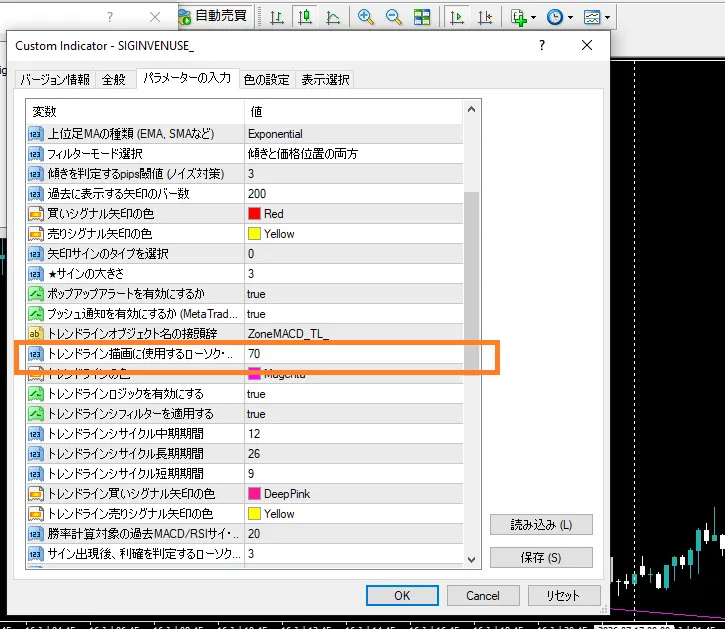Click the 123 icon of トレンドラインシサイクル中期期間 row

[36, 434]
